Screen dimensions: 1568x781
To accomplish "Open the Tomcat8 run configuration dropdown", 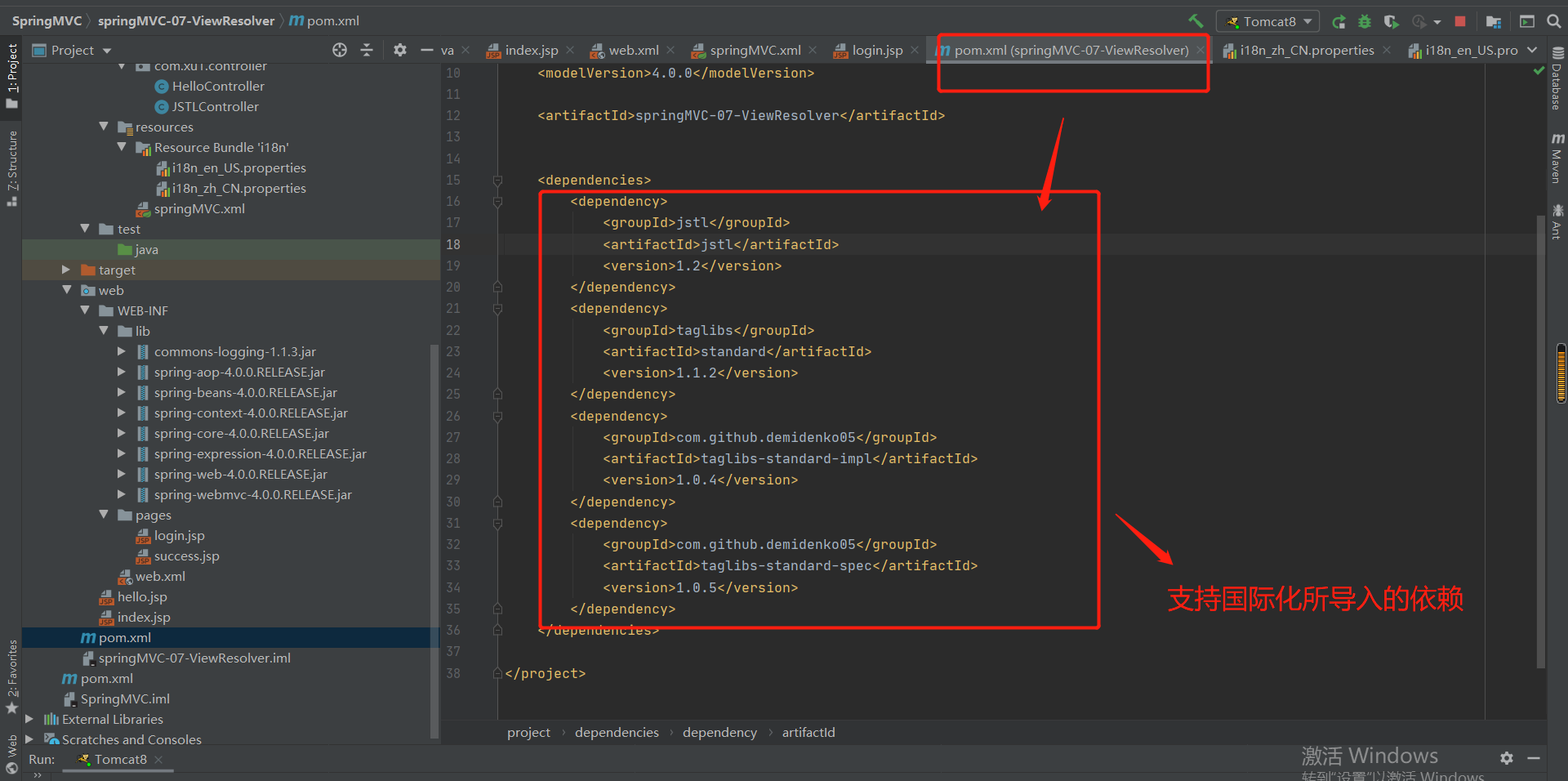I will tap(1268, 21).
